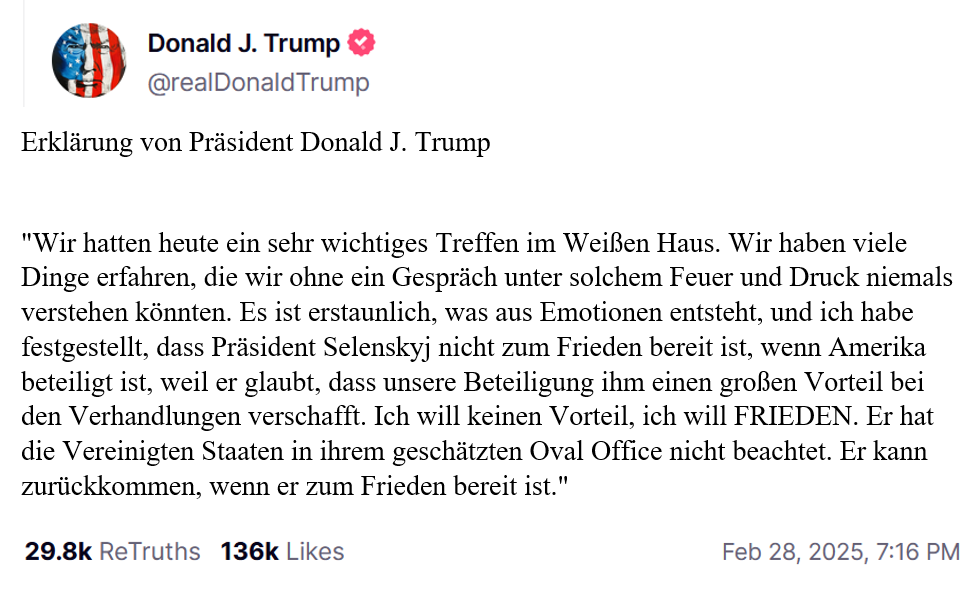Click 'Vereinigten Staaten' in the post text
This screenshot has height=597, width=975.
173,451
